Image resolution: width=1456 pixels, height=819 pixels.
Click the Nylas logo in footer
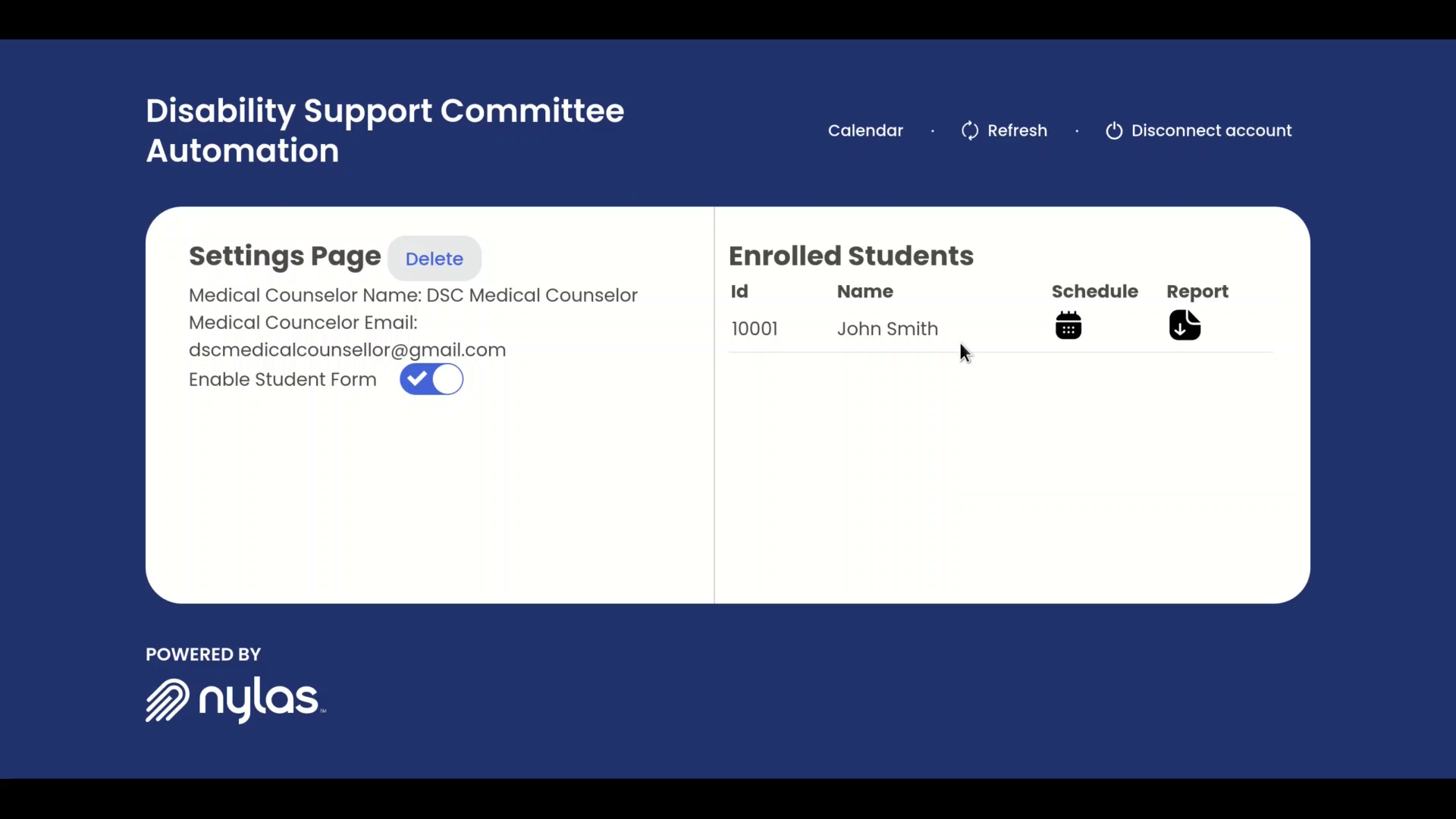[x=236, y=699]
